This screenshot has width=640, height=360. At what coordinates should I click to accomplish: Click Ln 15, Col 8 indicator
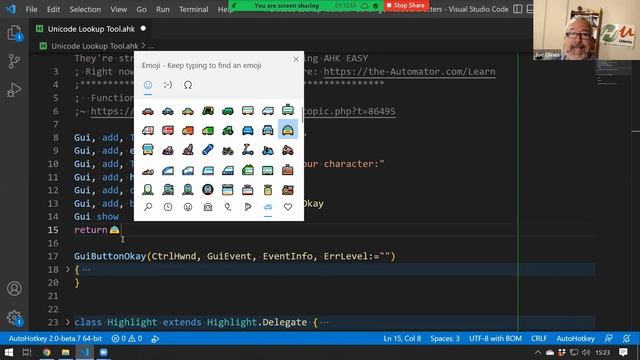(x=402, y=338)
